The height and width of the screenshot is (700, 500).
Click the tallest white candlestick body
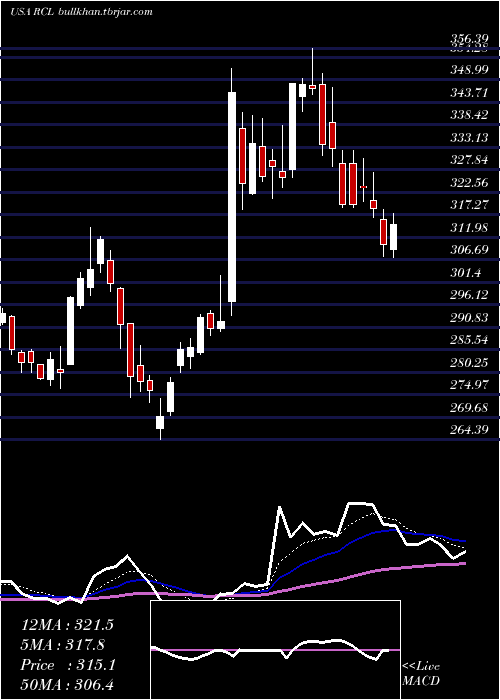pos(232,197)
